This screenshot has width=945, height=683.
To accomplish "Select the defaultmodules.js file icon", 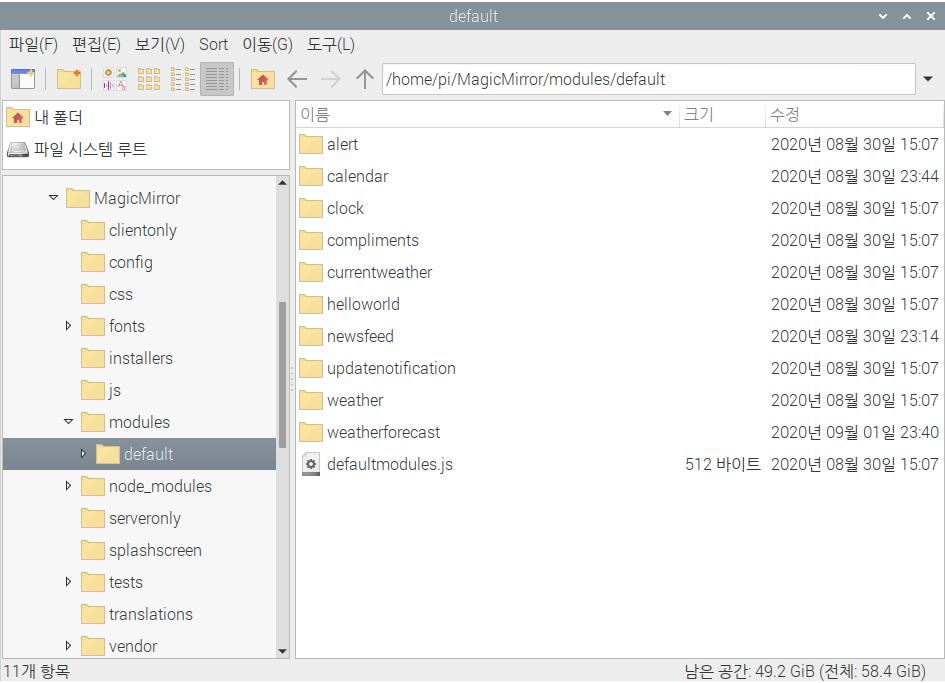I will pyautogui.click(x=311, y=464).
